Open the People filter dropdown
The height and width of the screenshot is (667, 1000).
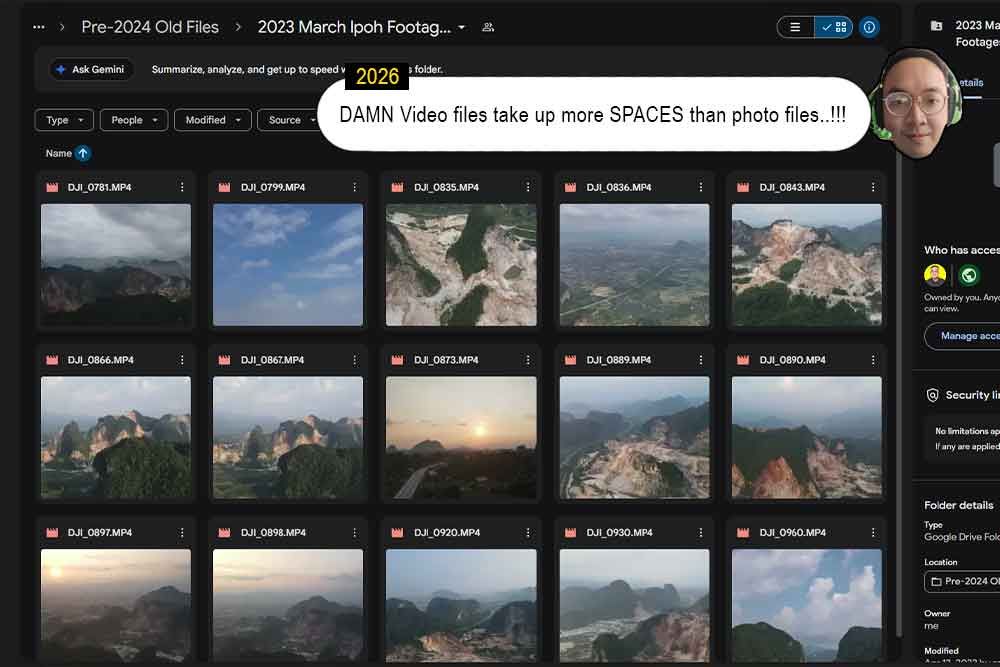pos(134,120)
